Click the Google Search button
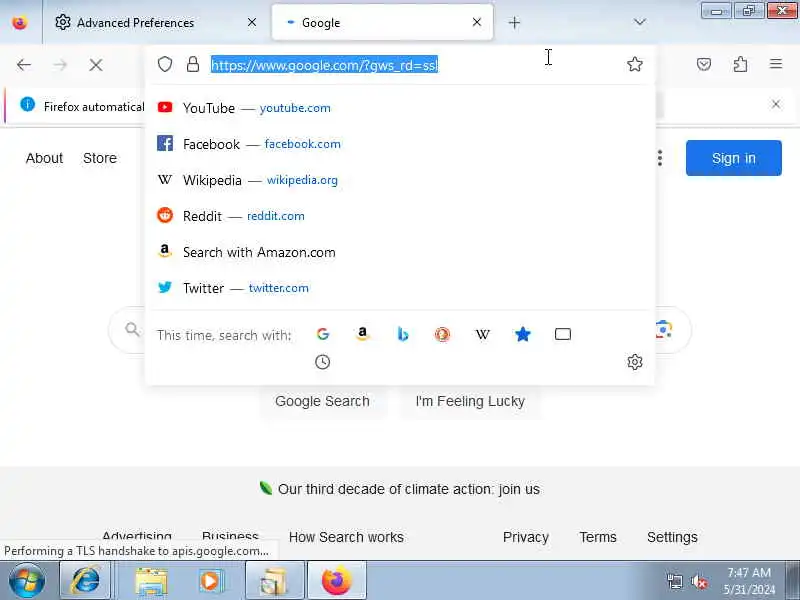The width and height of the screenshot is (800, 600). click(x=322, y=401)
